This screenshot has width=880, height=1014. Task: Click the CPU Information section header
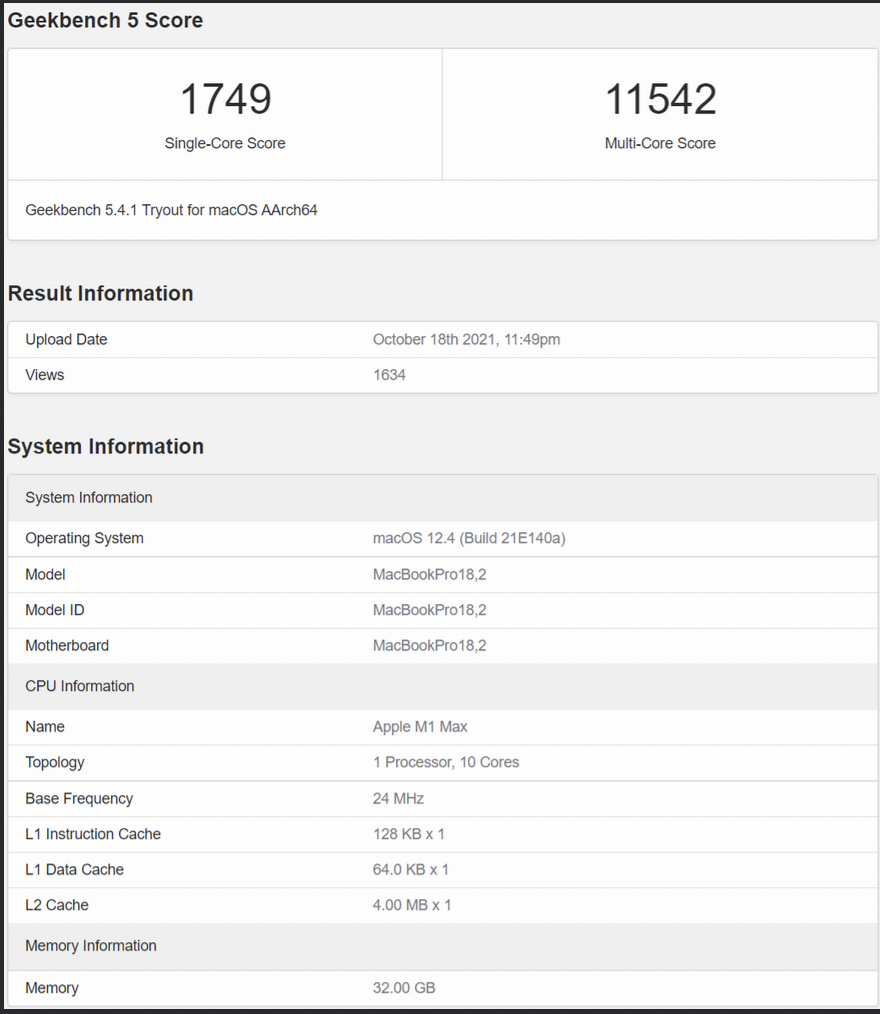pyautogui.click(x=80, y=686)
